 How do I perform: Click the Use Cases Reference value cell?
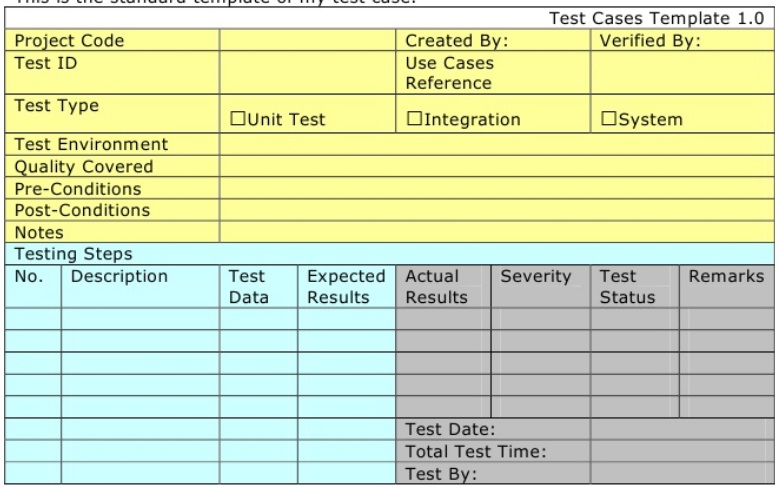(682, 72)
